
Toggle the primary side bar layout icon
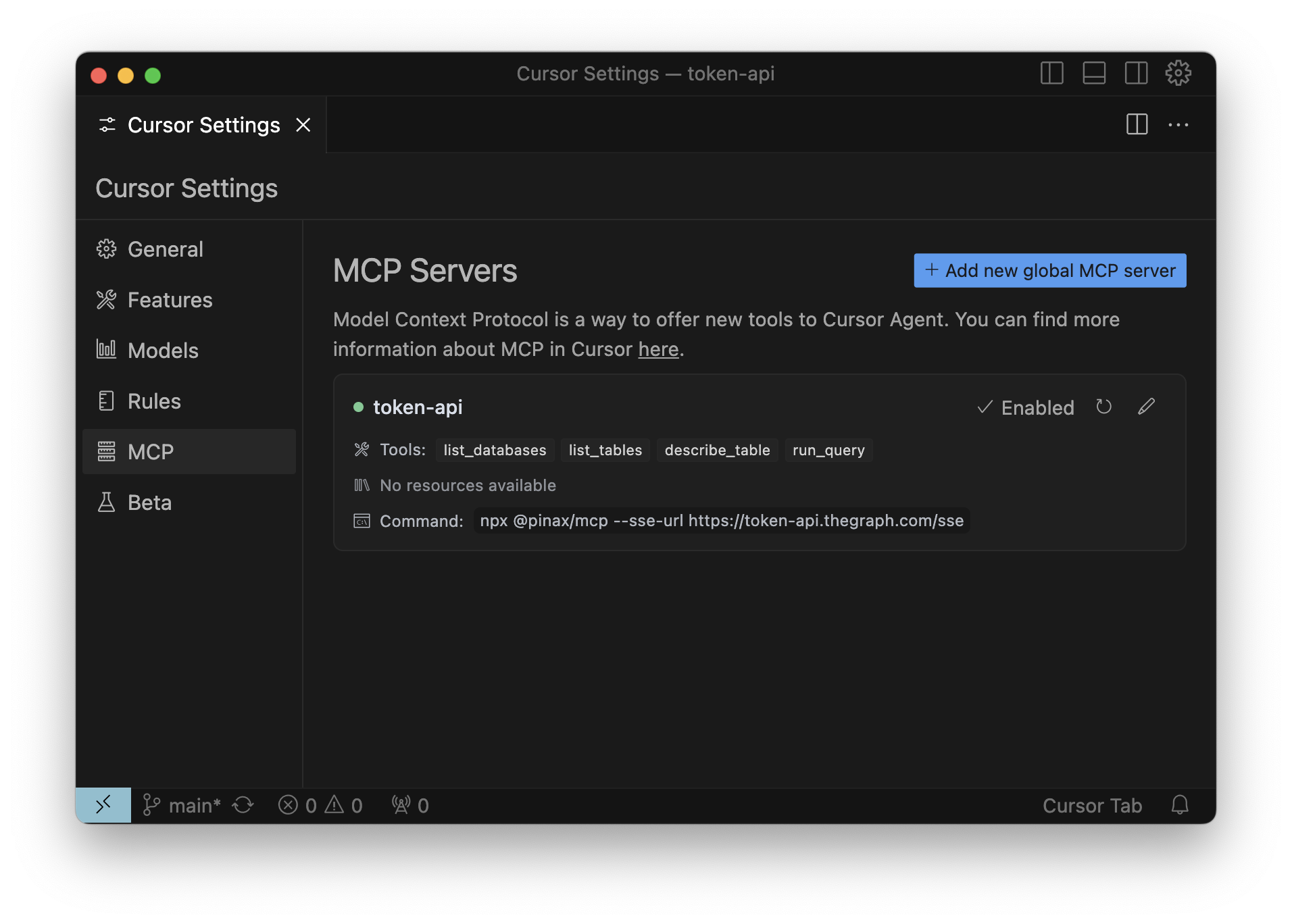[x=1051, y=73]
